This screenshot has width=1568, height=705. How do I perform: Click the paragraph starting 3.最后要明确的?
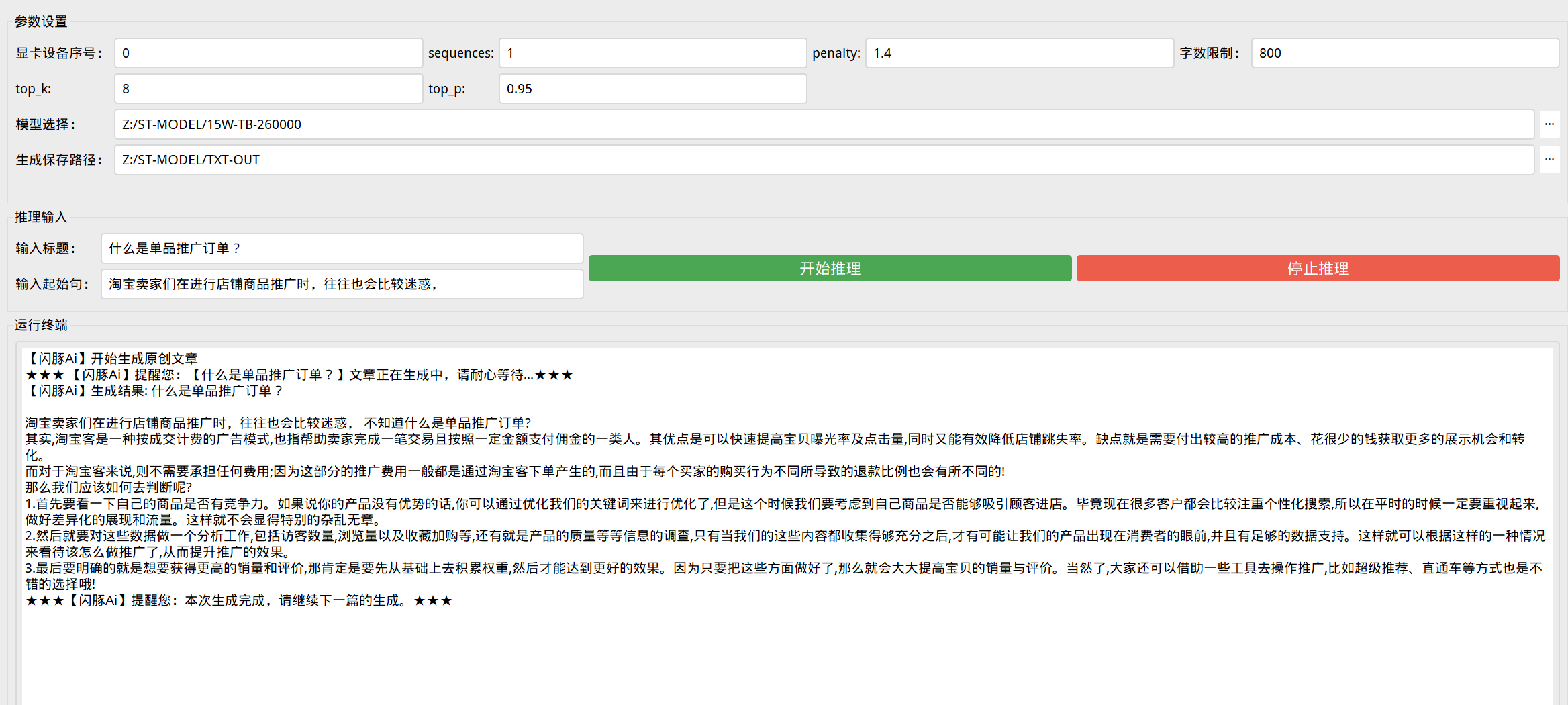[x=784, y=576]
